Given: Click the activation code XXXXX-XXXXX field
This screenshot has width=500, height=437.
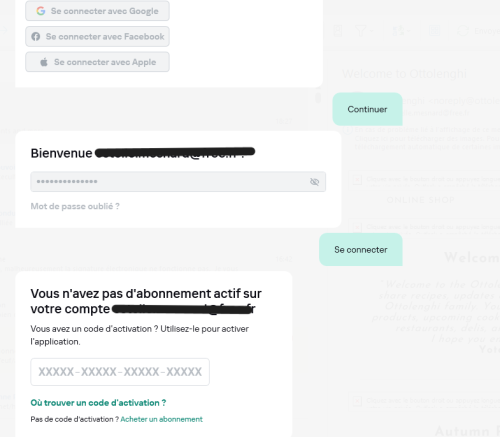Looking at the screenshot, I should pos(120,372).
